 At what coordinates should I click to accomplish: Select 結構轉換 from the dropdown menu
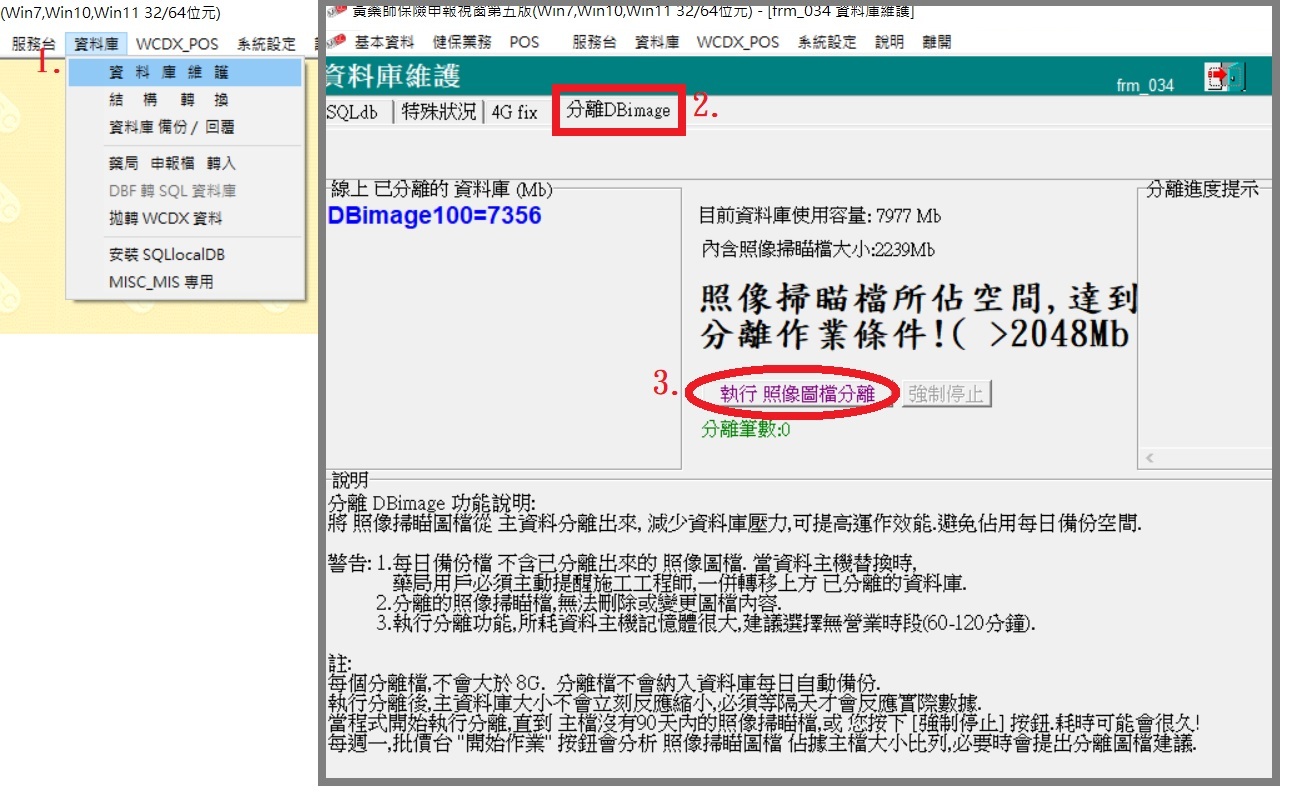pos(185,100)
